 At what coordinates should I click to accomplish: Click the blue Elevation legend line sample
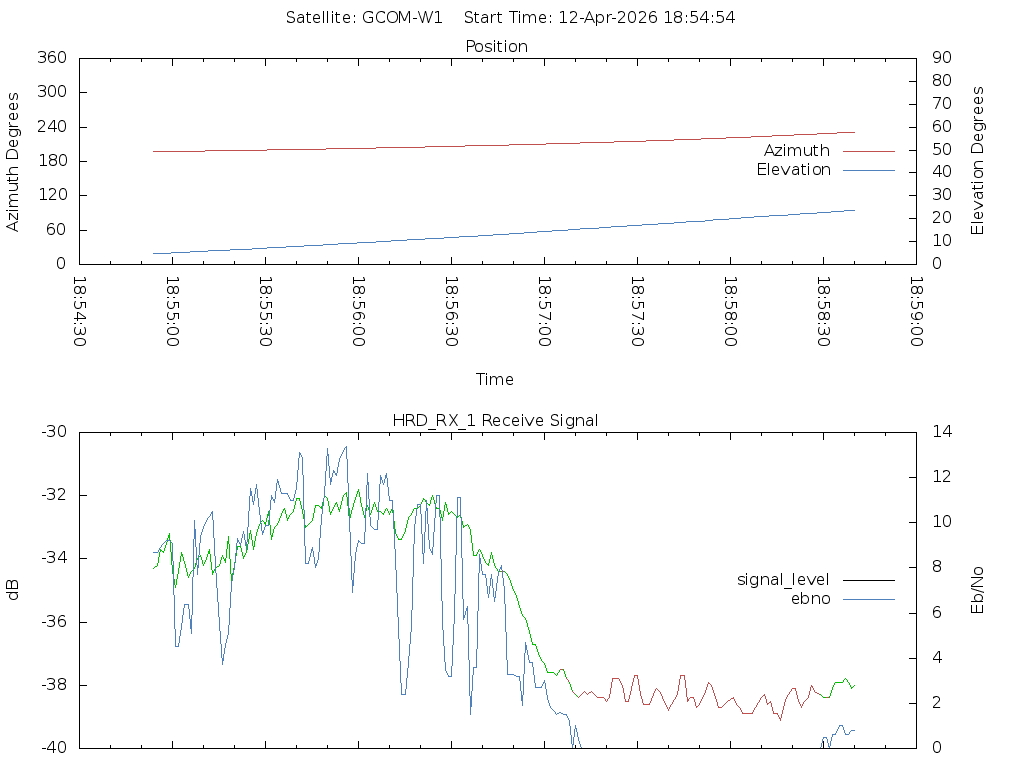[x=868, y=170]
